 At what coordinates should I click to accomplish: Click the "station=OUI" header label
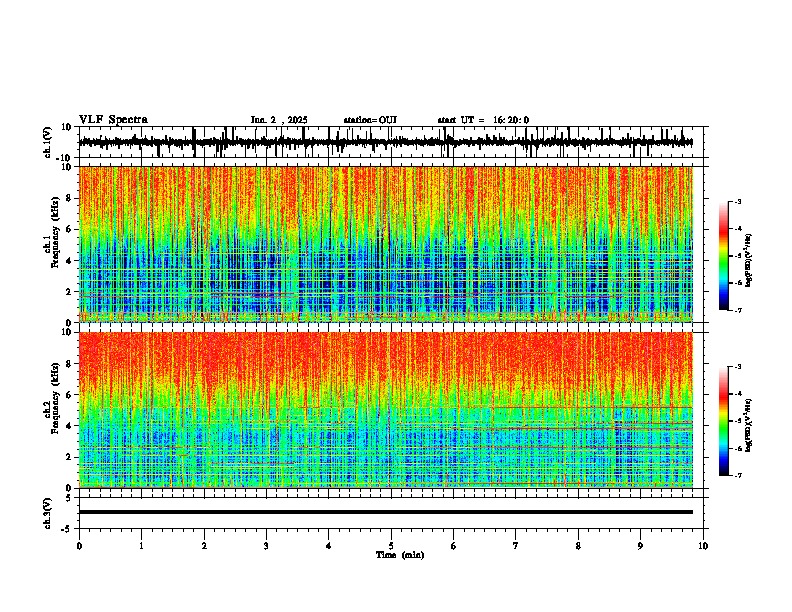[370, 120]
